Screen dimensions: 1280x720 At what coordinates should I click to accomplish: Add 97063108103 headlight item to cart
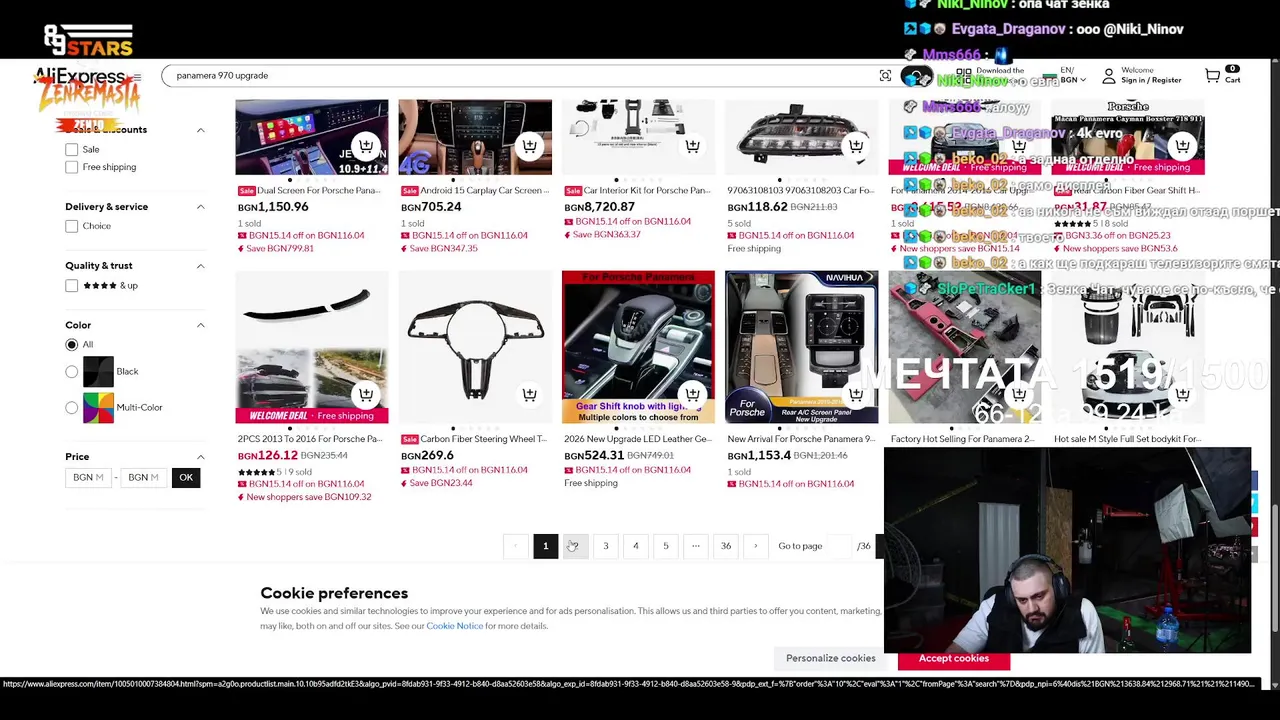click(855, 146)
